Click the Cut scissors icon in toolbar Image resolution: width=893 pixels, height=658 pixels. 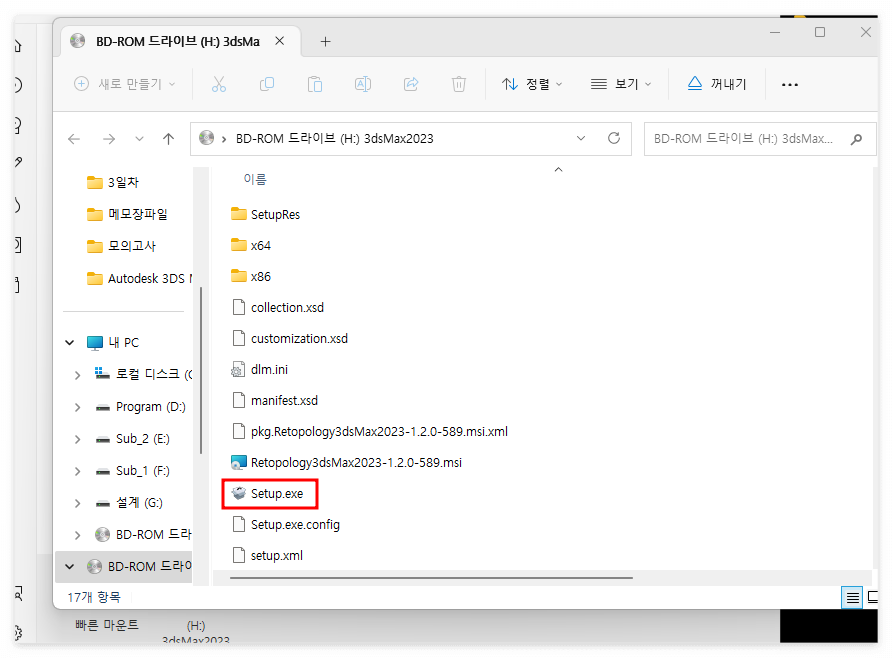click(219, 84)
